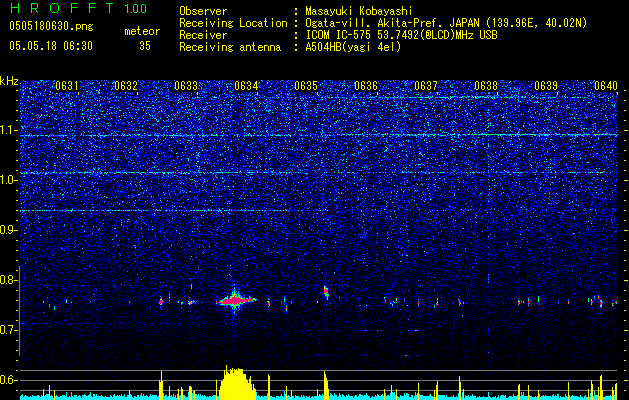The image size is (629, 400).
Task: Click the meteor count value 35
Action: point(145,46)
